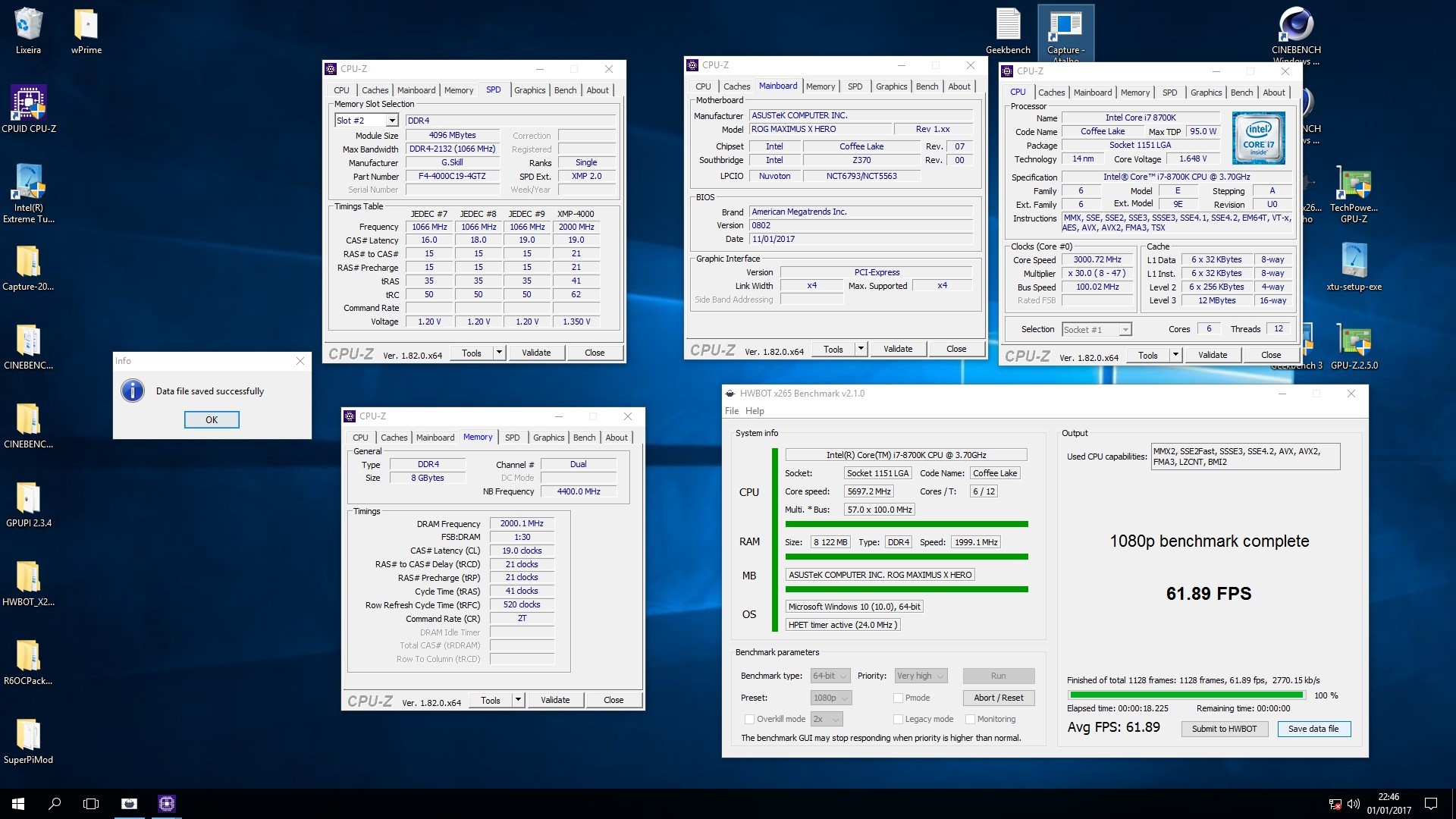Click OK in the Info dialog
The image size is (1456, 819).
[x=212, y=419]
